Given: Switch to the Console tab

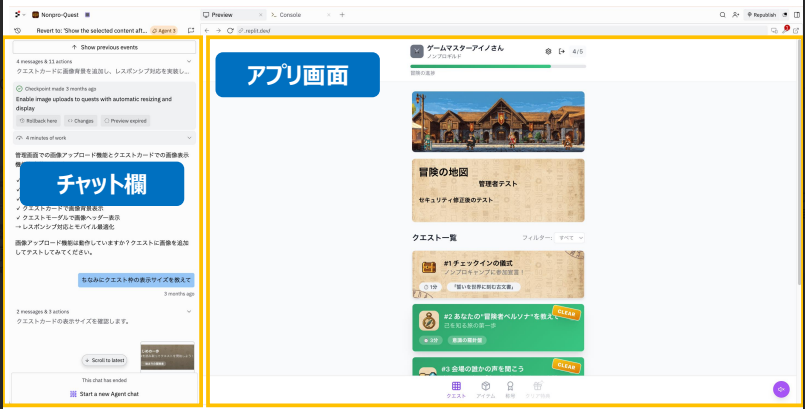Looking at the screenshot, I should (x=290, y=15).
